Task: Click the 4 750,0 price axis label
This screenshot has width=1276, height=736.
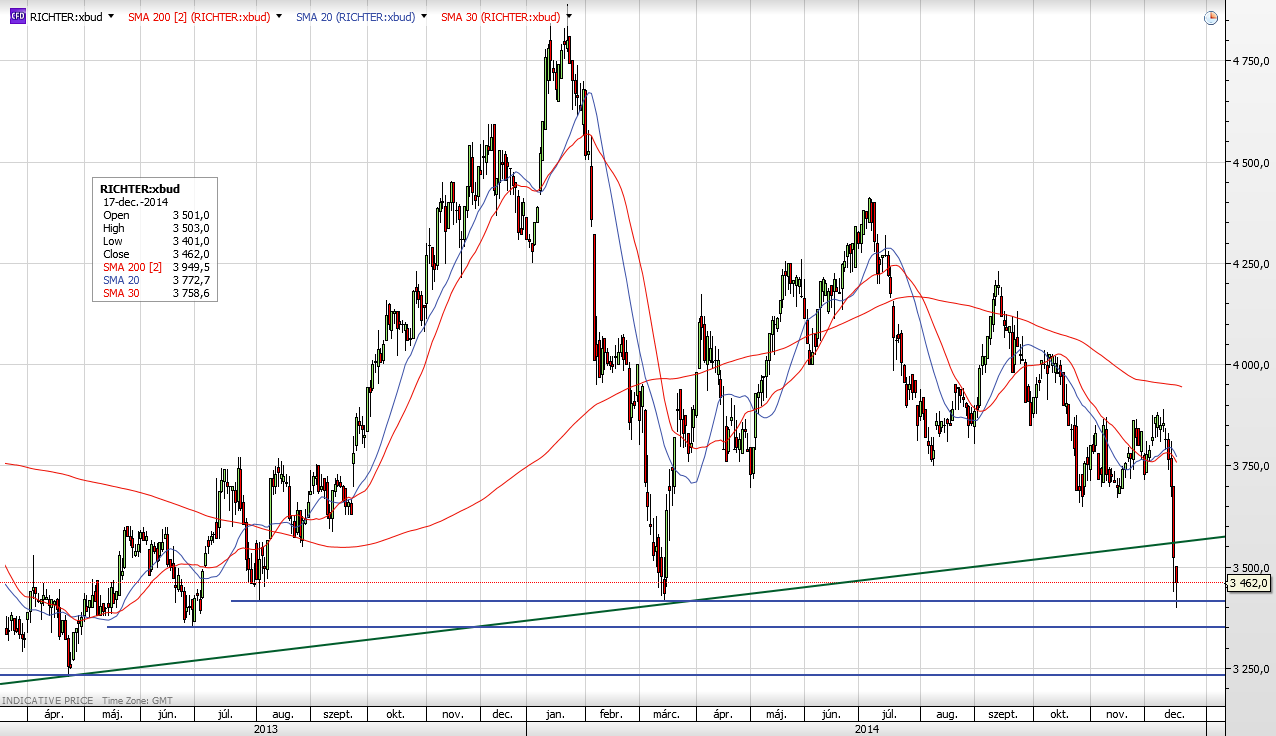Action: click(1251, 61)
